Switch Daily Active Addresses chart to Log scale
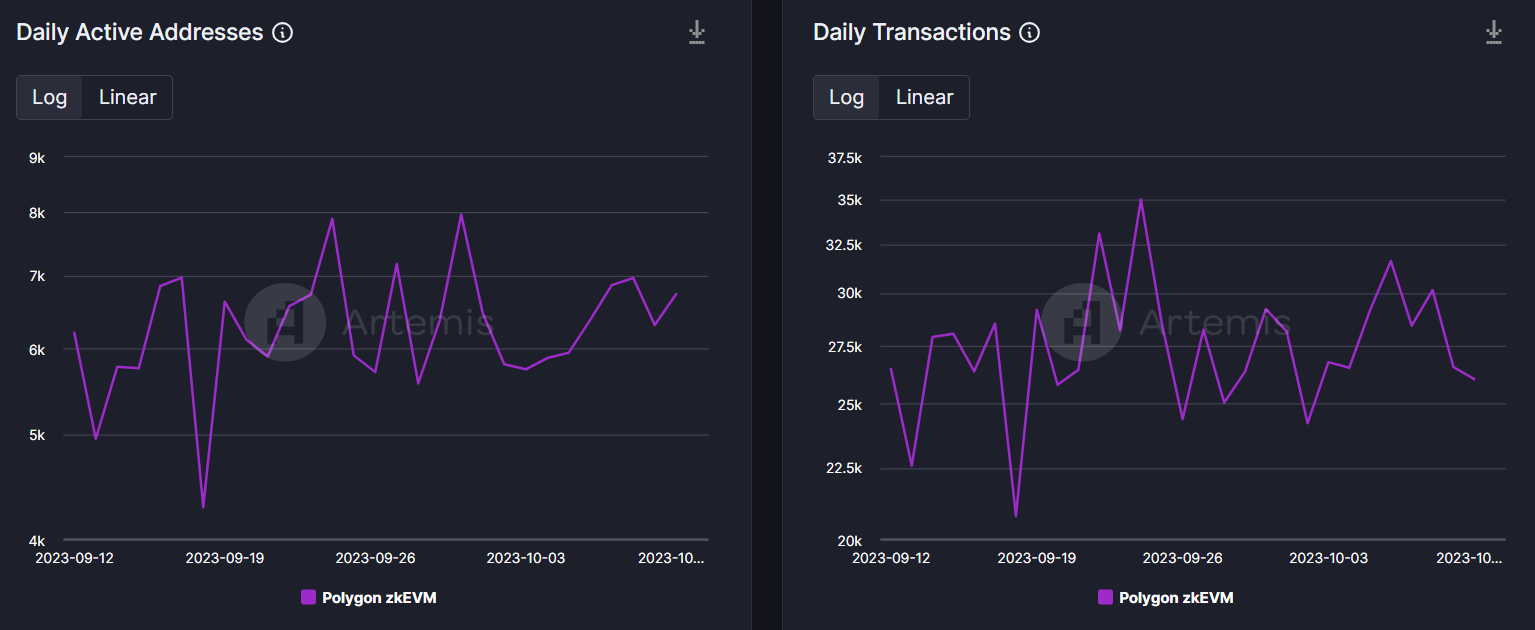This screenshot has width=1535, height=630. point(50,98)
